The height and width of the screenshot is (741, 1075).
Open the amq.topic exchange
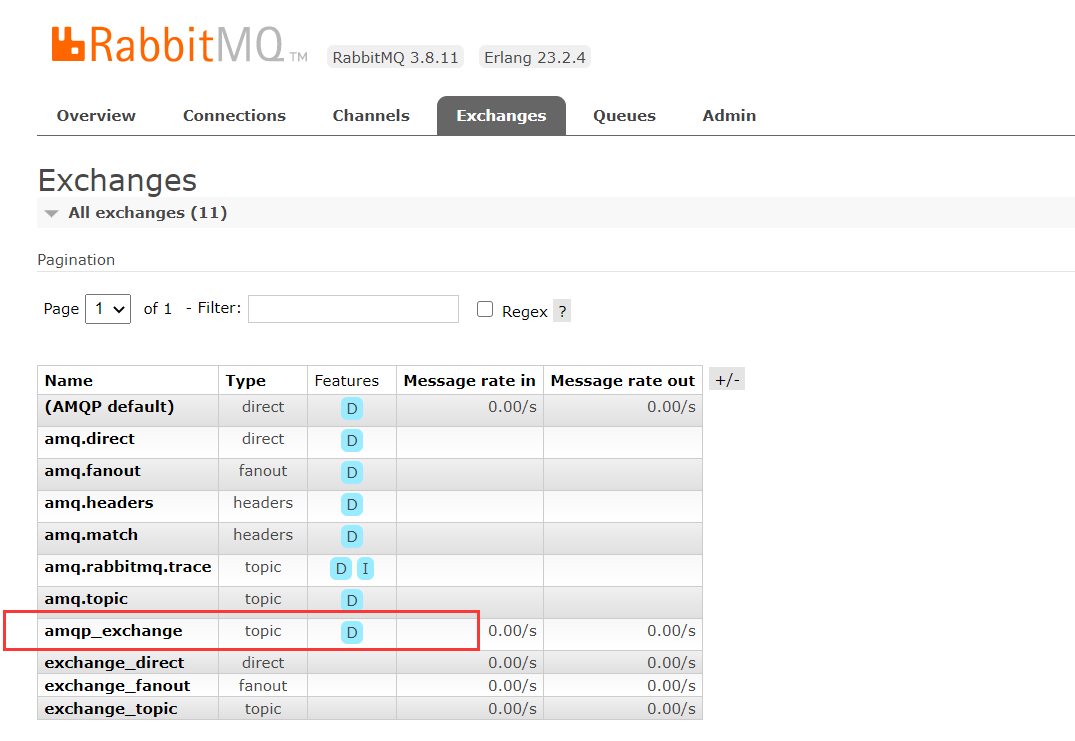(x=86, y=600)
